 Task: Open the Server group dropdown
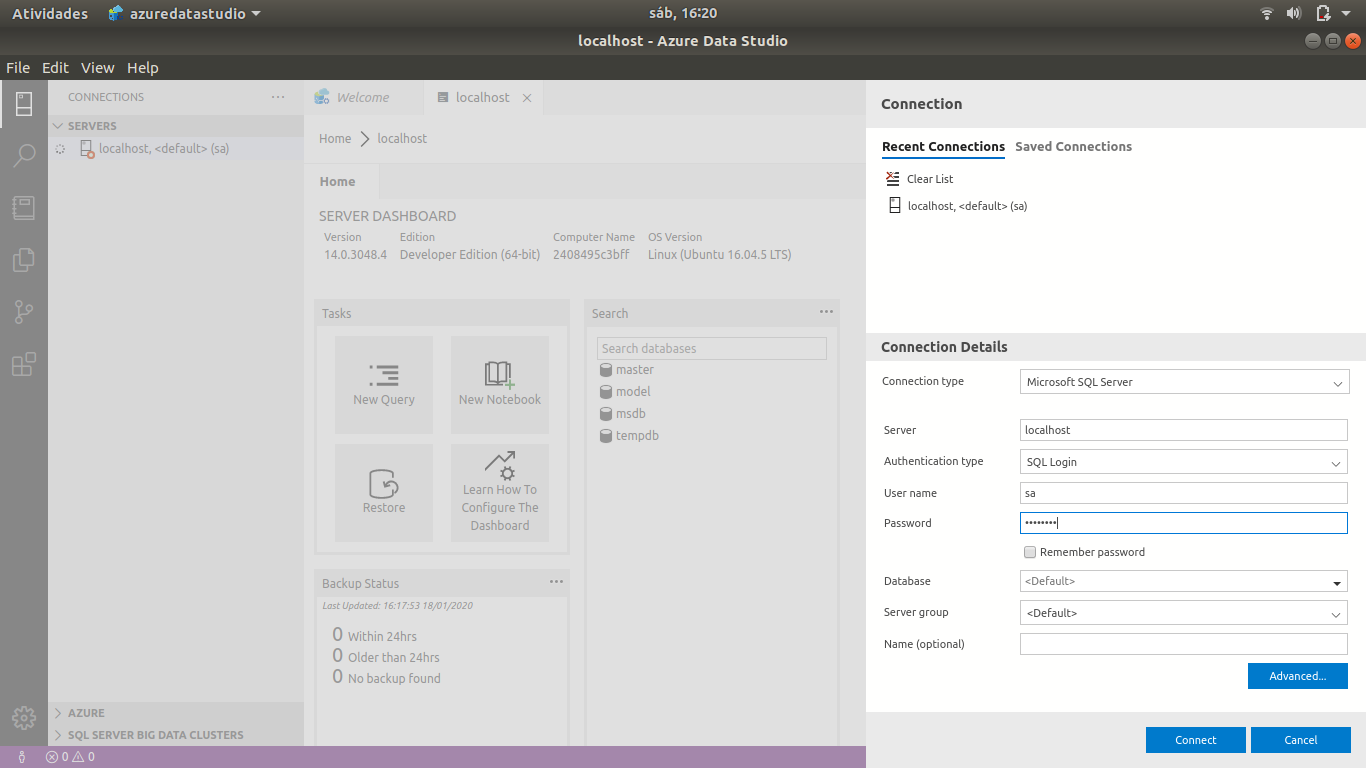[x=1185, y=613]
